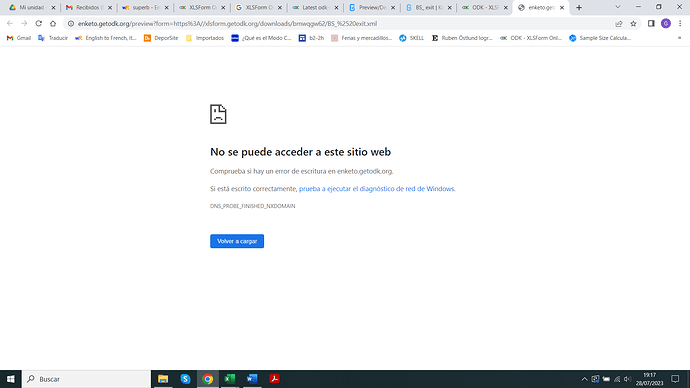690x388 pixels.
Task: Expand the system tray hidden icons arrow
Action: pyautogui.click(x=584, y=379)
